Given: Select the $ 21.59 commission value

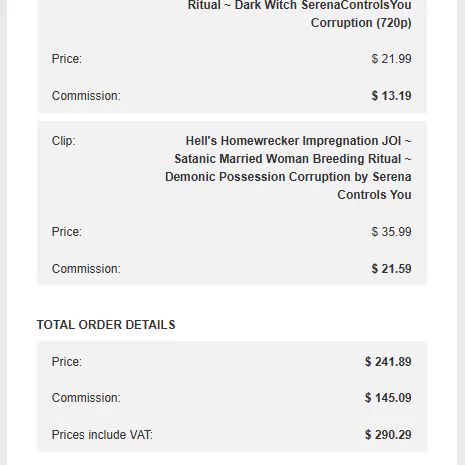Looking at the screenshot, I should point(391,269).
